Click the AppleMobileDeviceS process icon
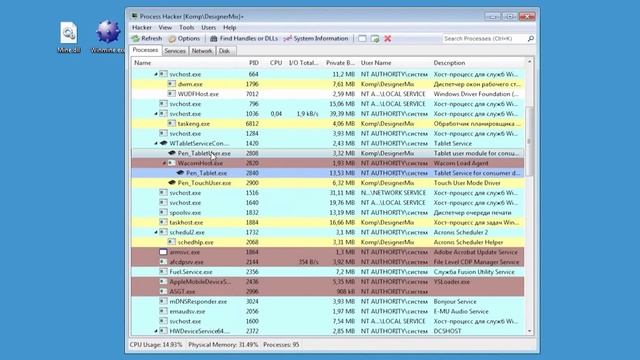The height and width of the screenshot is (360, 640). (x=163, y=281)
